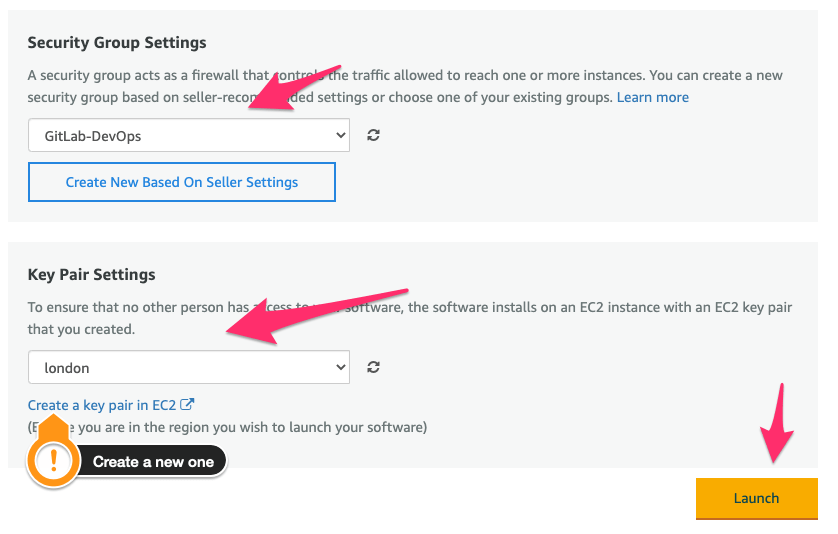Click the orange exclamation mark hint icon
838x534 pixels.
point(52,461)
